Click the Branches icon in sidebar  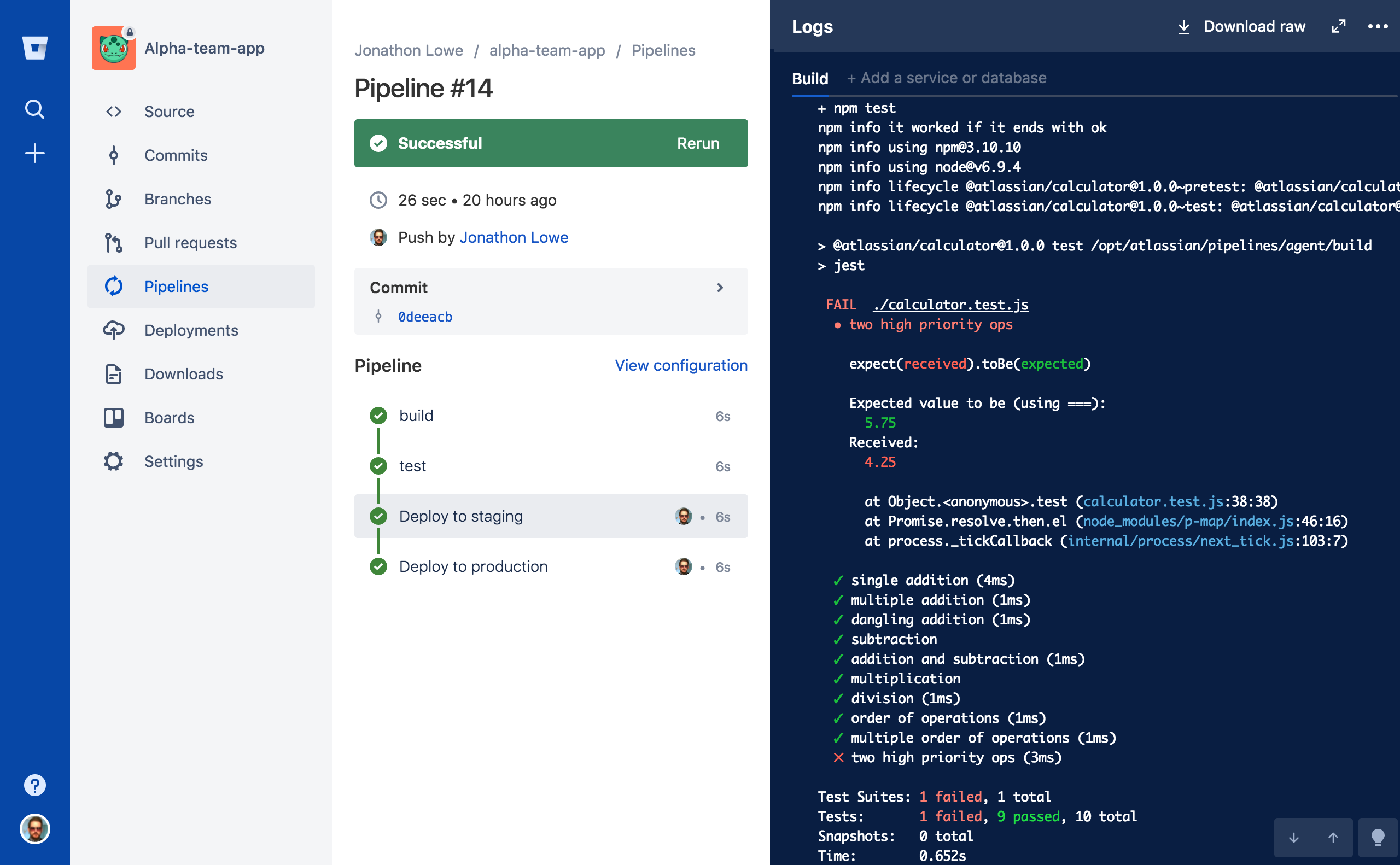pos(114,199)
